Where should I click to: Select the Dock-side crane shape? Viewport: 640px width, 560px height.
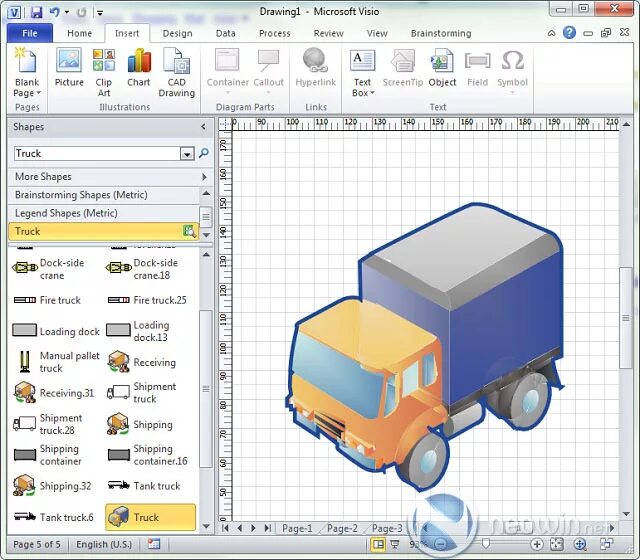pos(55,269)
